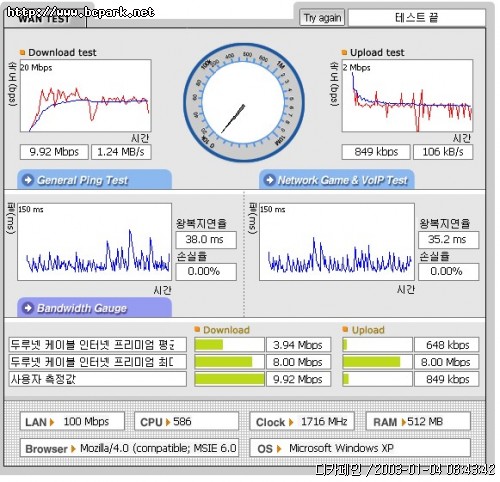Select the 849 kbps value in Bandwidth Gauge
Screen dimensions: 500x482
click(x=447, y=379)
